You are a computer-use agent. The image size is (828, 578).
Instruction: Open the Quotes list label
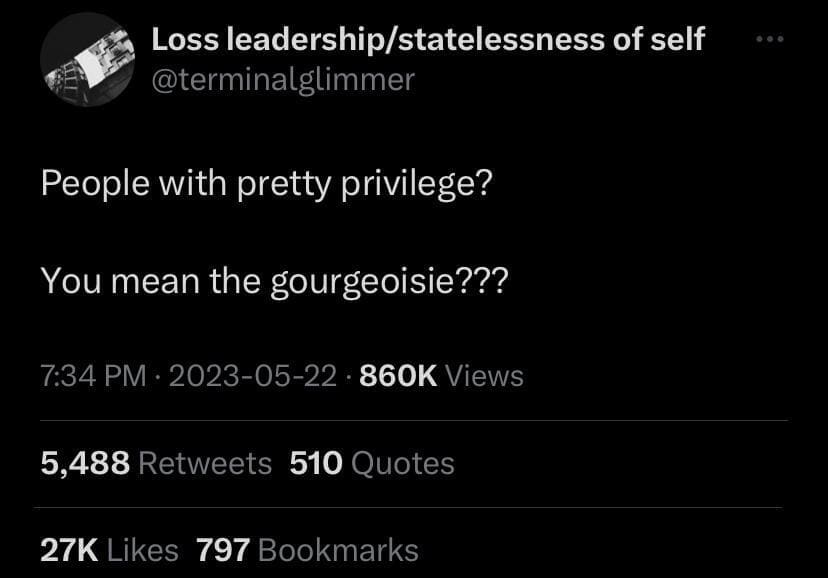pyautogui.click(x=402, y=462)
